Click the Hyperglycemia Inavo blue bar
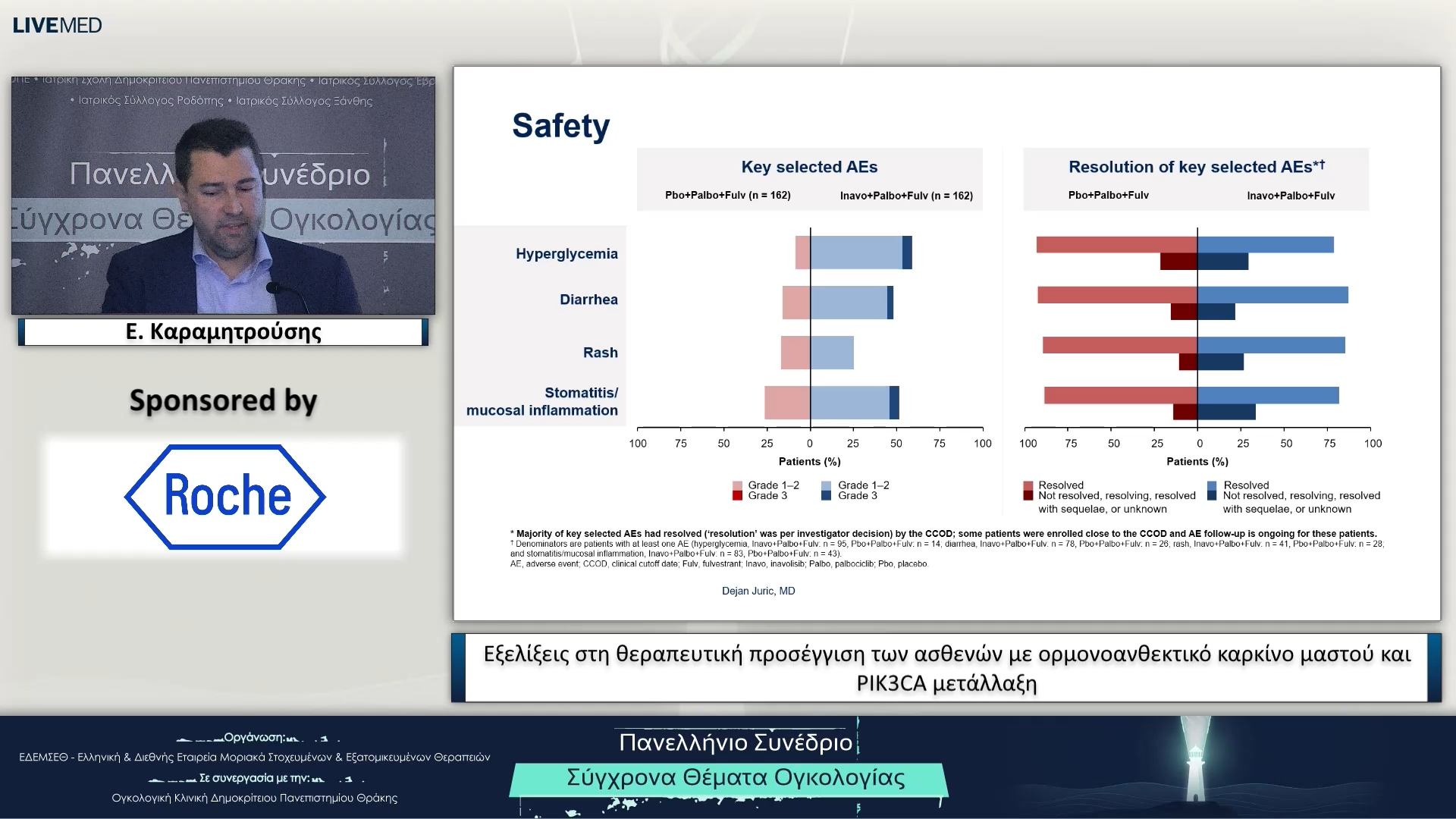 click(x=855, y=253)
